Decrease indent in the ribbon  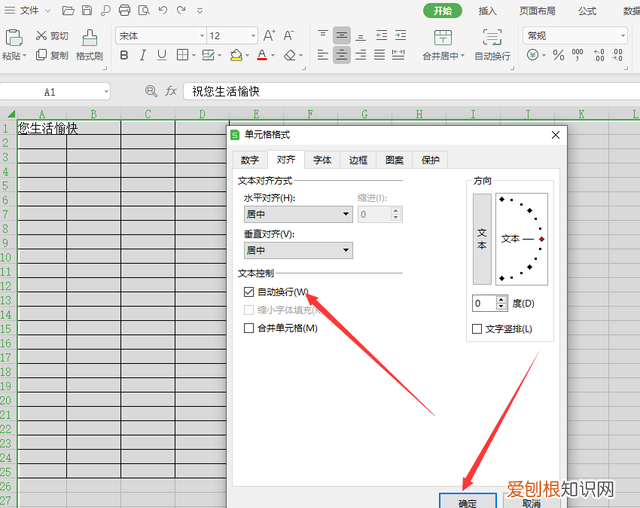pos(382,35)
